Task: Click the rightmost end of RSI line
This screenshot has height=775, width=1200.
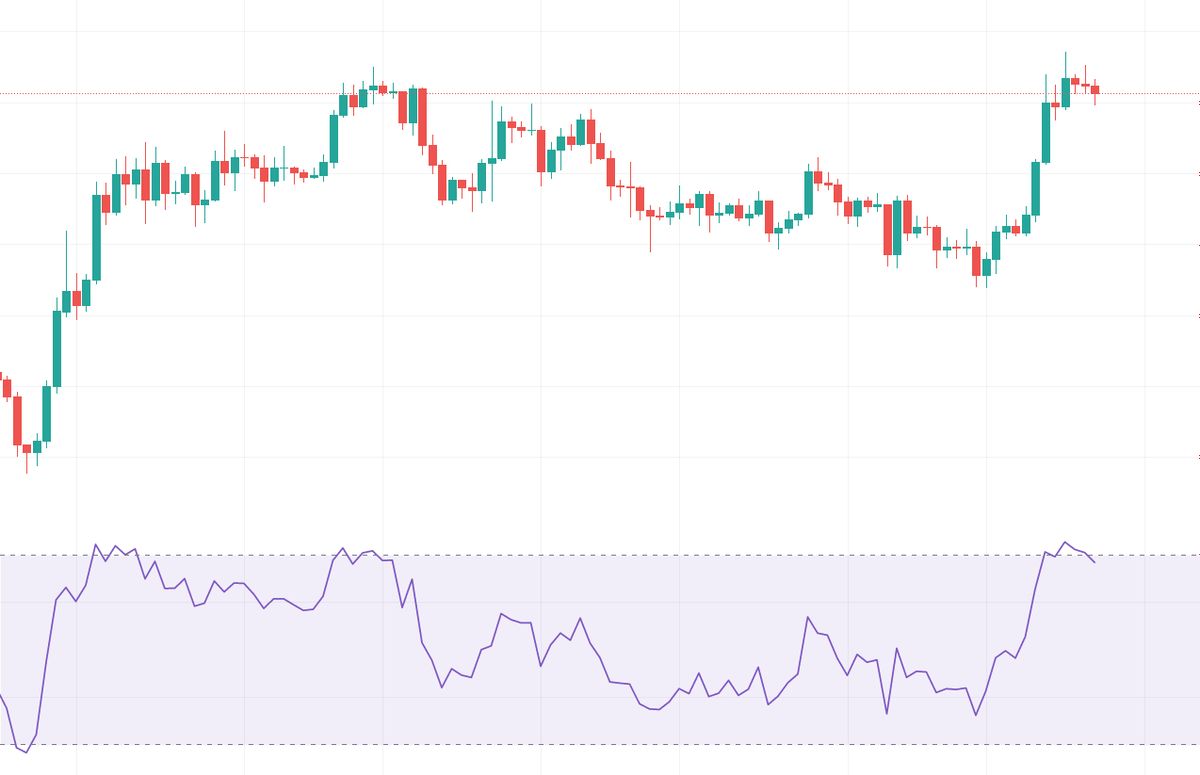Action: coord(1094,562)
